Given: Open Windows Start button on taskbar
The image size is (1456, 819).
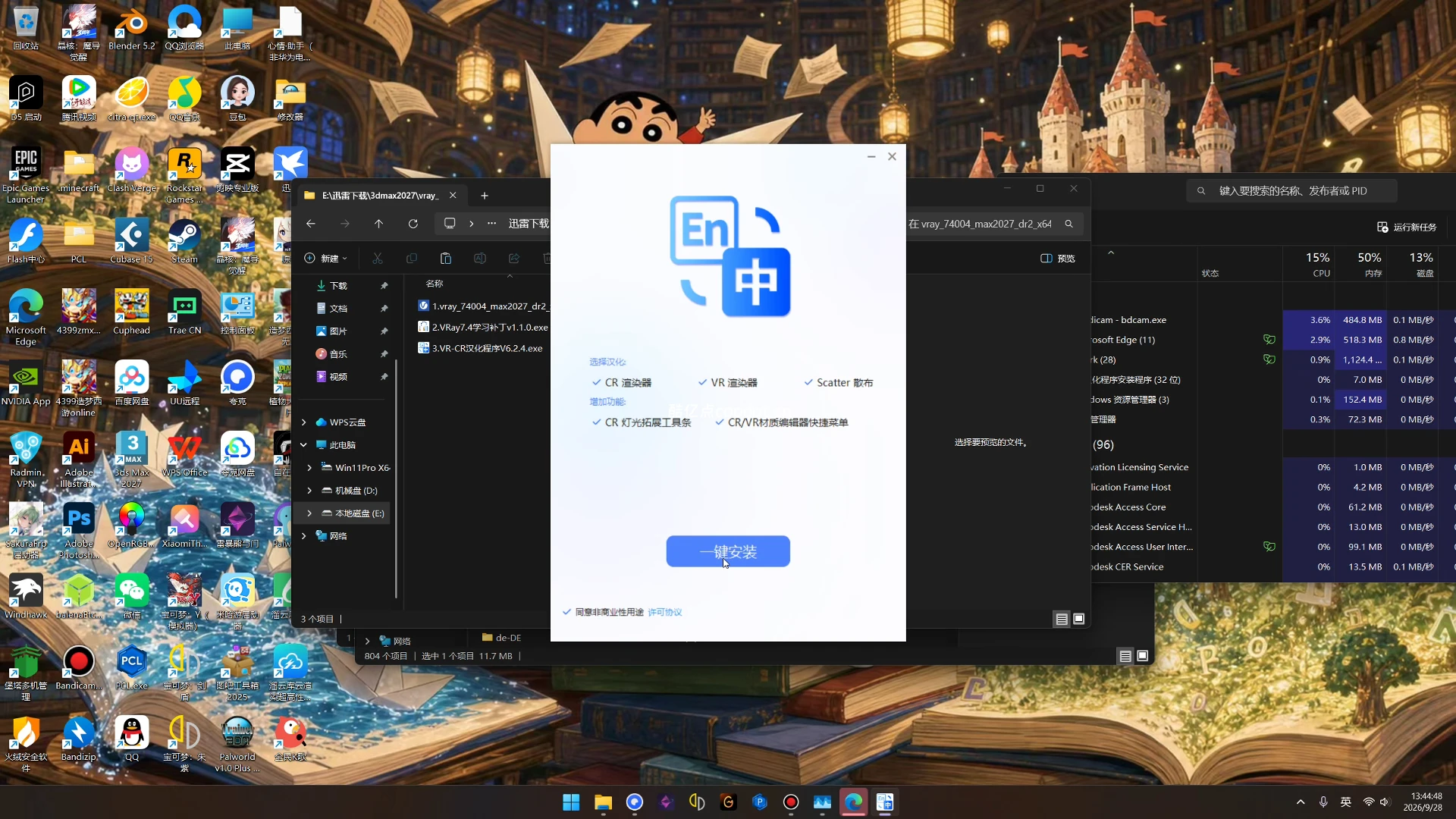Looking at the screenshot, I should coord(572,802).
